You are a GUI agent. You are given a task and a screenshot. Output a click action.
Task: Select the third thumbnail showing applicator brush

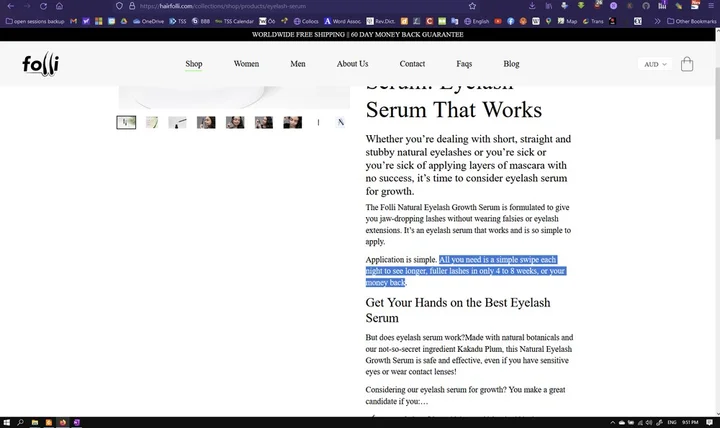[177, 122]
